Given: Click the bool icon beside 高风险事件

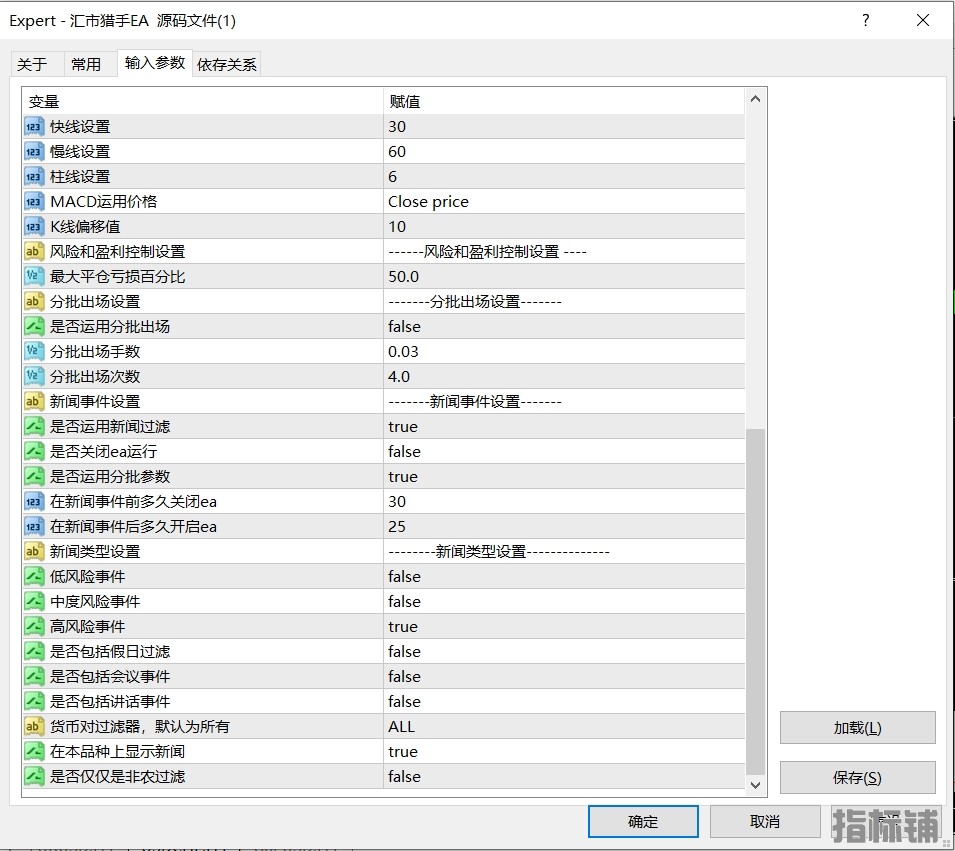Looking at the screenshot, I should click(34, 626).
